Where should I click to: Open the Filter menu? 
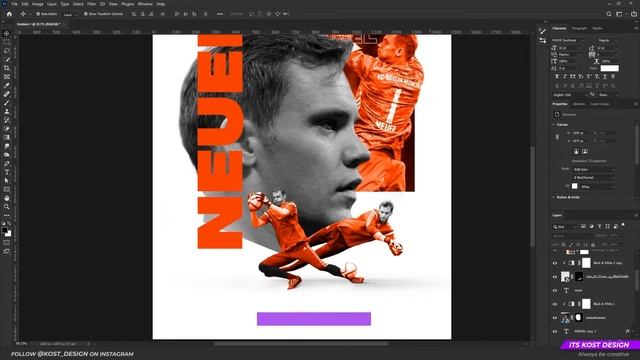point(91,4)
